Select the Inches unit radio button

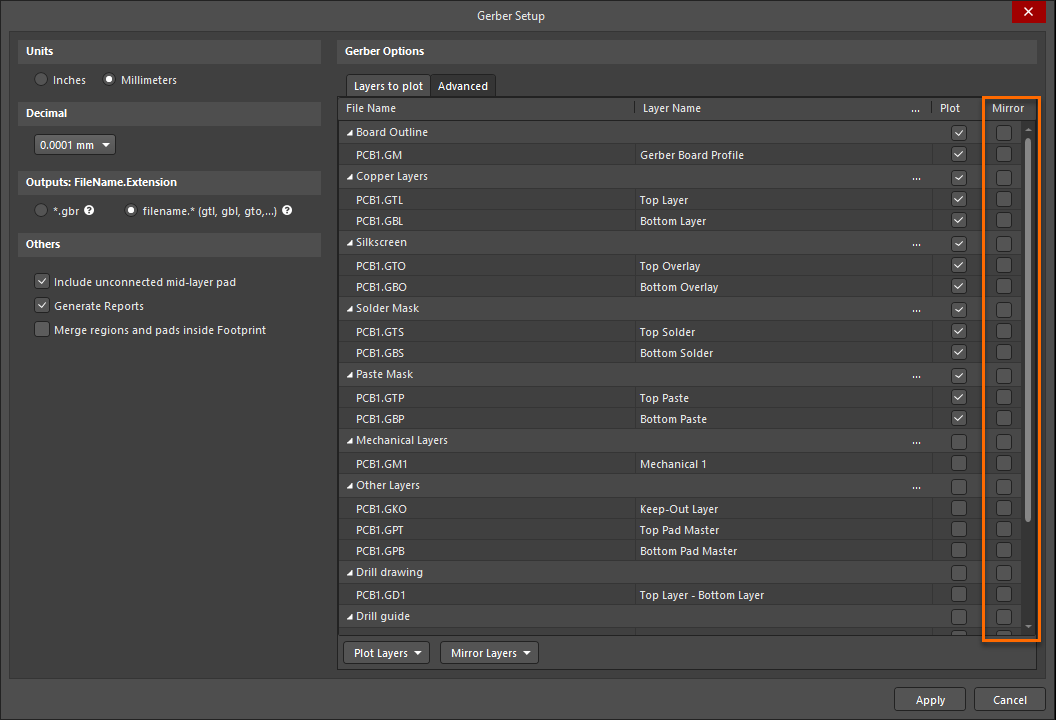coord(41,80)
